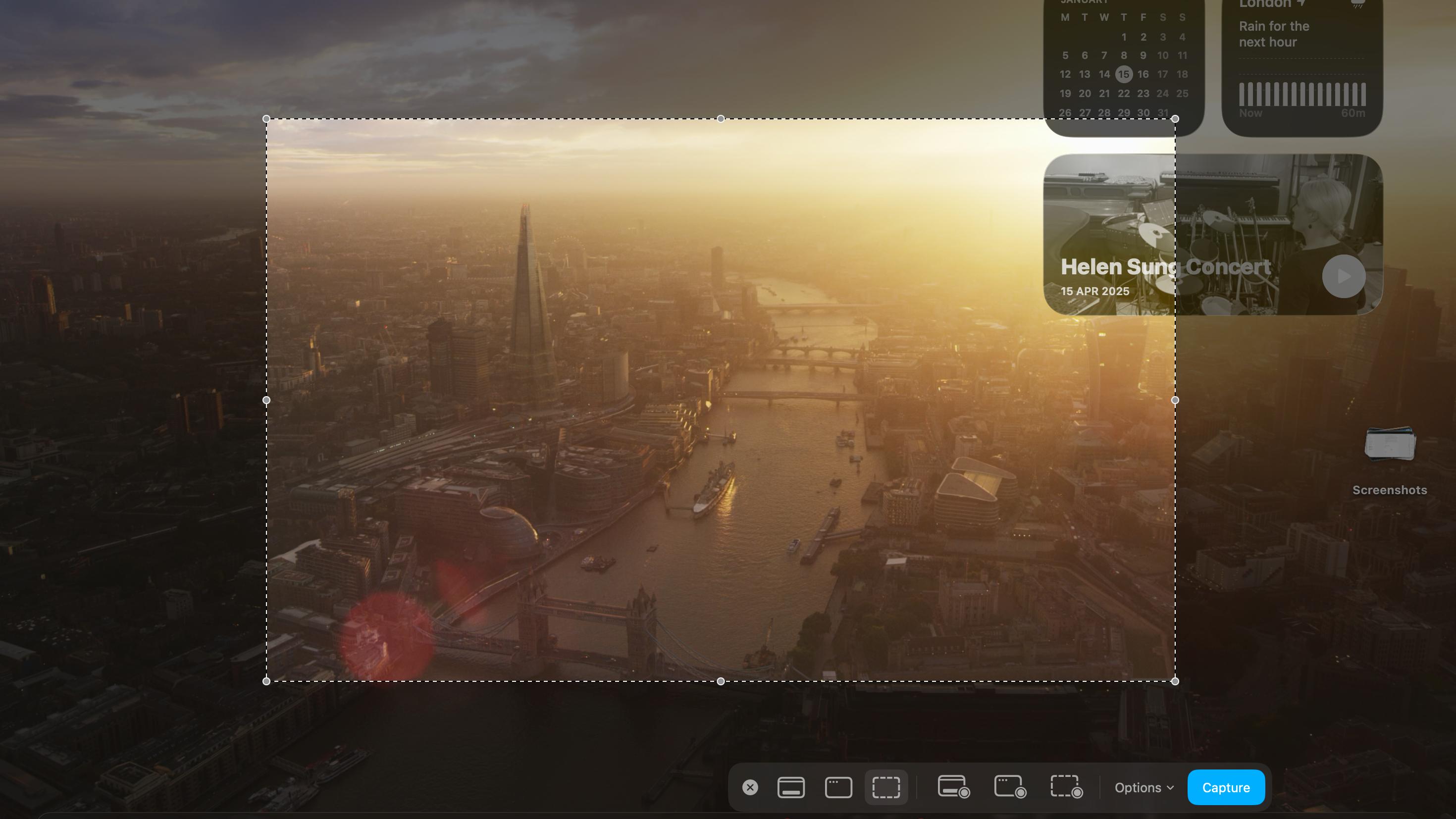Select January 15 in the calendar widget

[x=1124, y=74]
